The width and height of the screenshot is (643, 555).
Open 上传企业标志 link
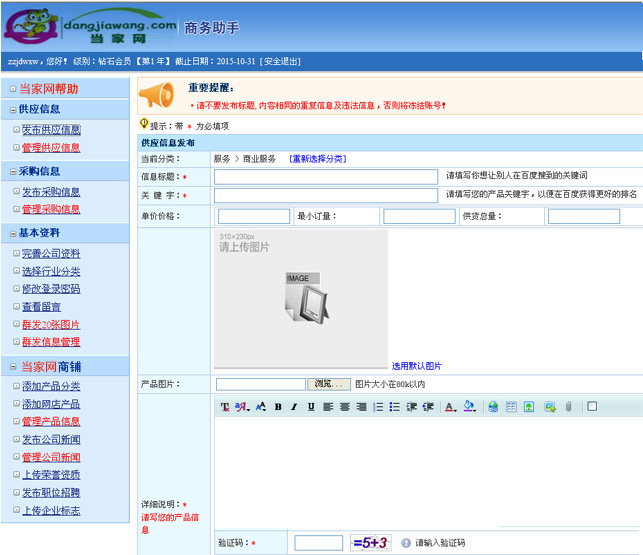coord(51,511)
